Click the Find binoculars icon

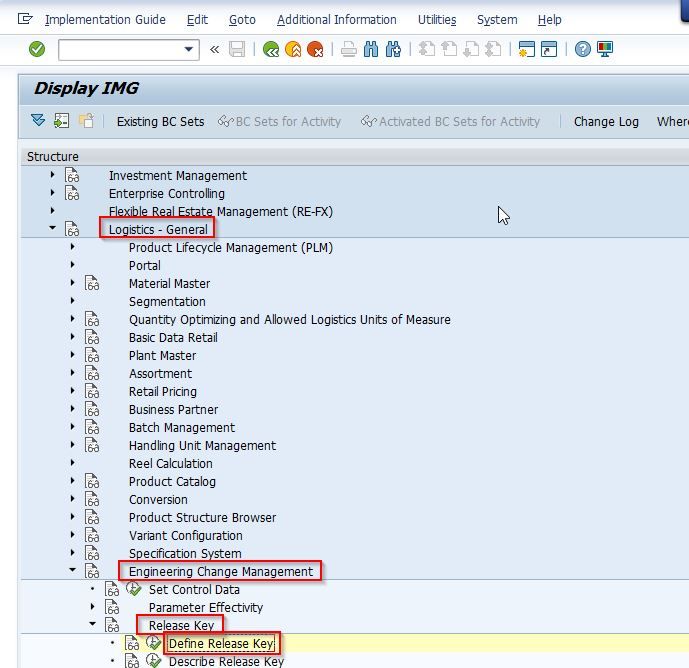pos(371,49)
